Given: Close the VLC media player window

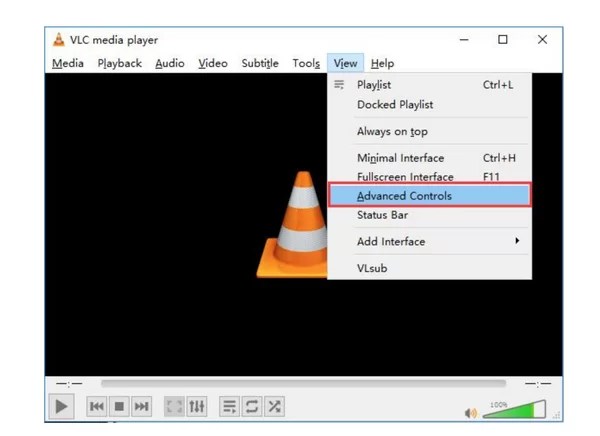Looking at the screenshot, I should (x=542, y=39).
